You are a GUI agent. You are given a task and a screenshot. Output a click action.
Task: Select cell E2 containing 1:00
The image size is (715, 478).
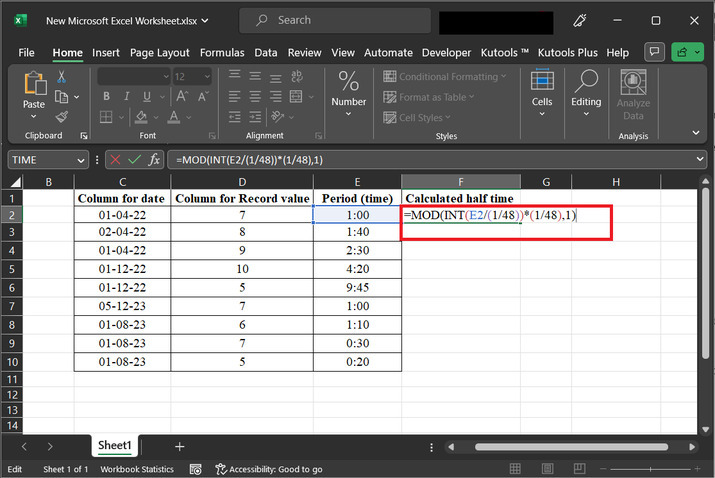(x=357, y=215)
